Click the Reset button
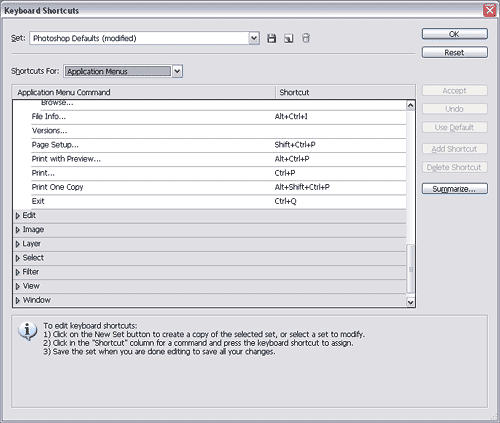Screen dimensions: 500x423 coord(455,52)
